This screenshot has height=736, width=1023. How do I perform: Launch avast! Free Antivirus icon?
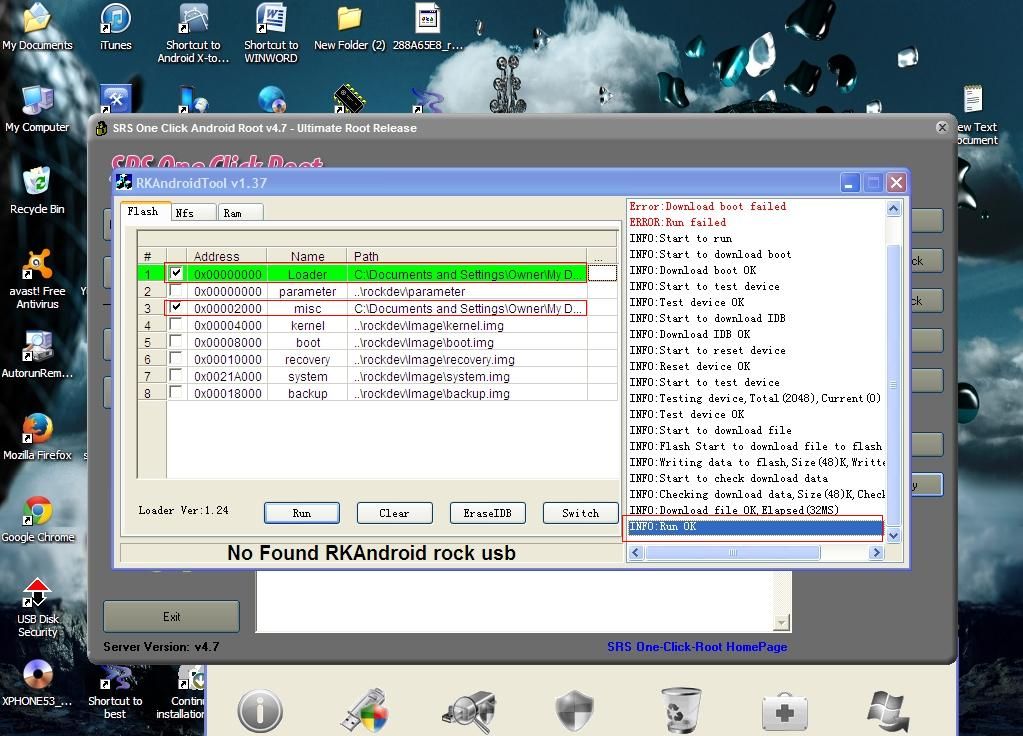[37, 279]
